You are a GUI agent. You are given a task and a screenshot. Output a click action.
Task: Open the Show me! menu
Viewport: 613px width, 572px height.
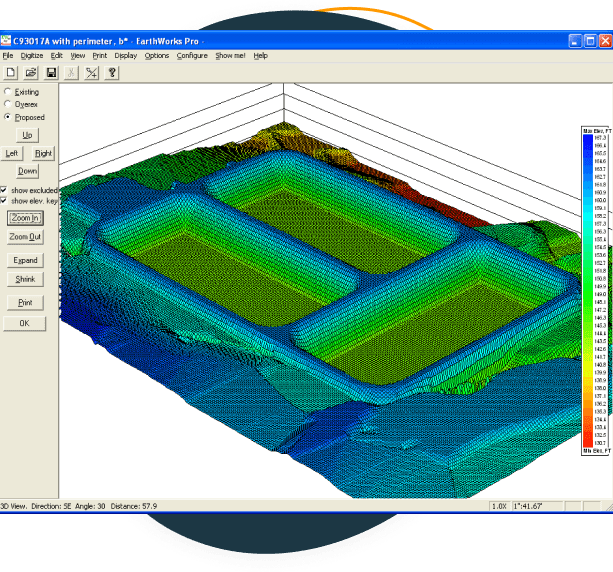(x=230, y=56)
